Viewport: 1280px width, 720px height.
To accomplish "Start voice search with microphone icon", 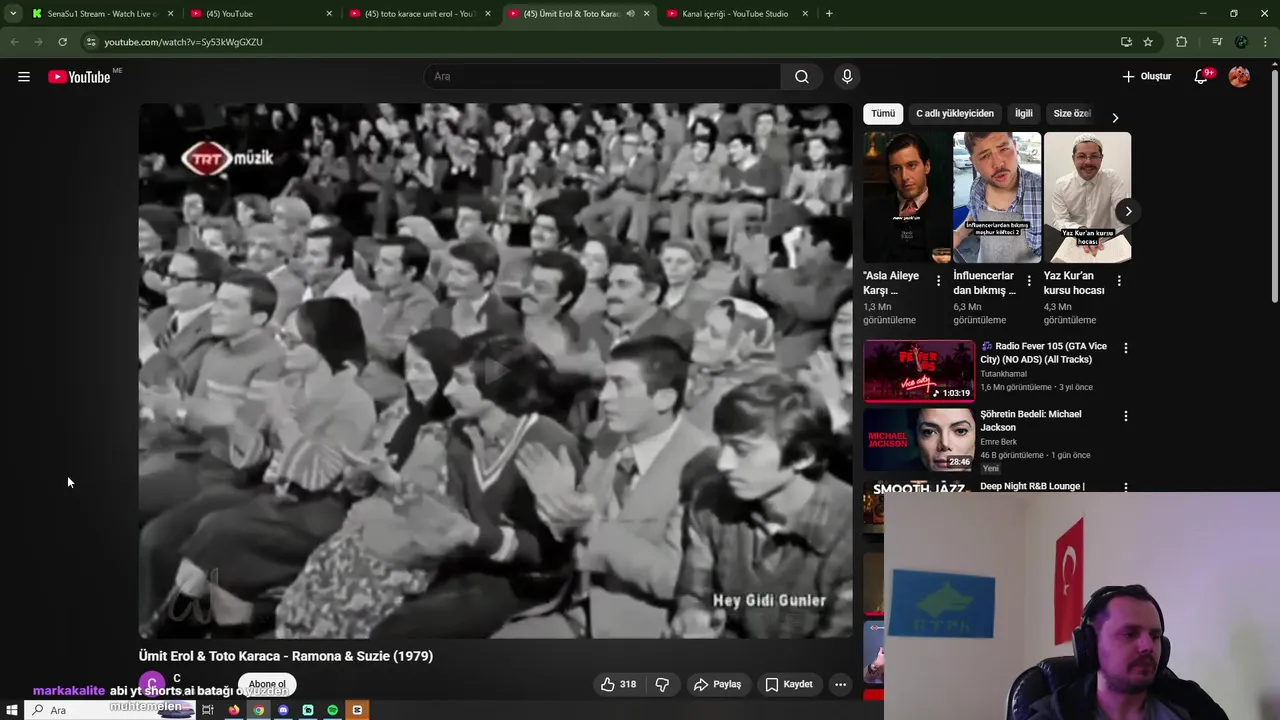I will (847, 77).
